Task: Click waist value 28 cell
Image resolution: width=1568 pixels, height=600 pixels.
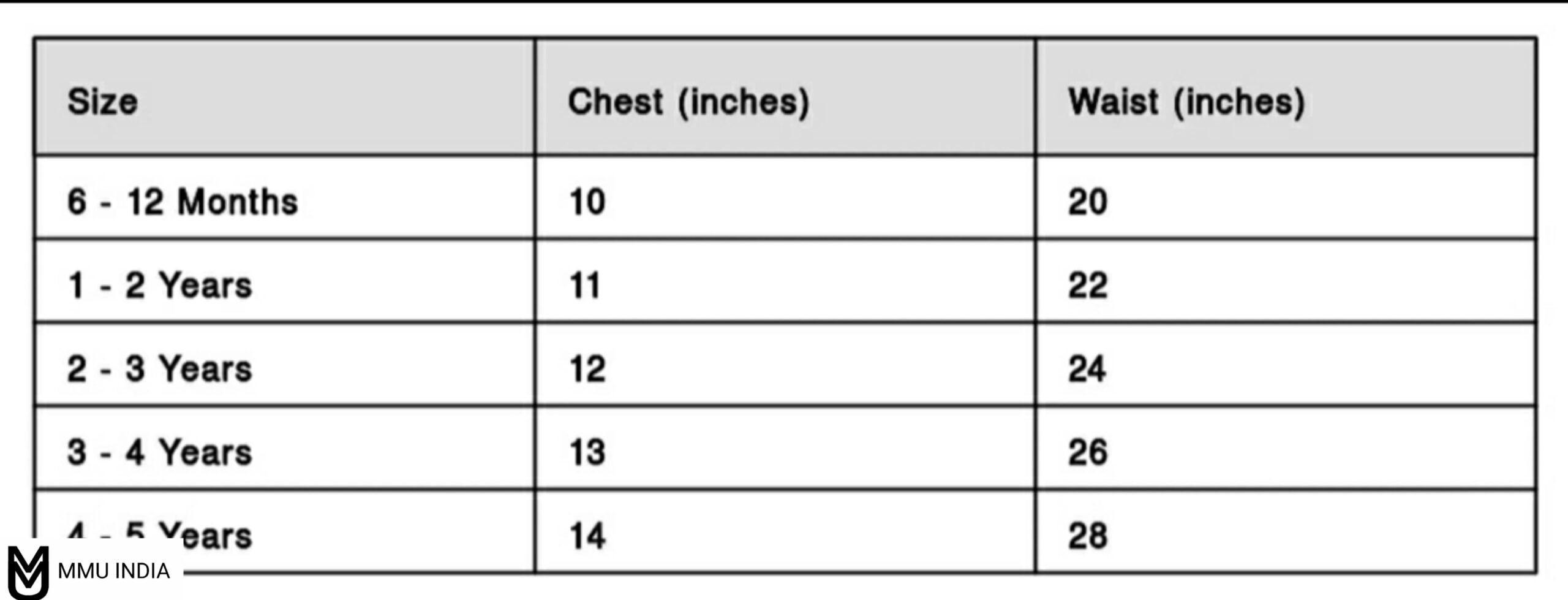Action: click(x=1087, y=535)
